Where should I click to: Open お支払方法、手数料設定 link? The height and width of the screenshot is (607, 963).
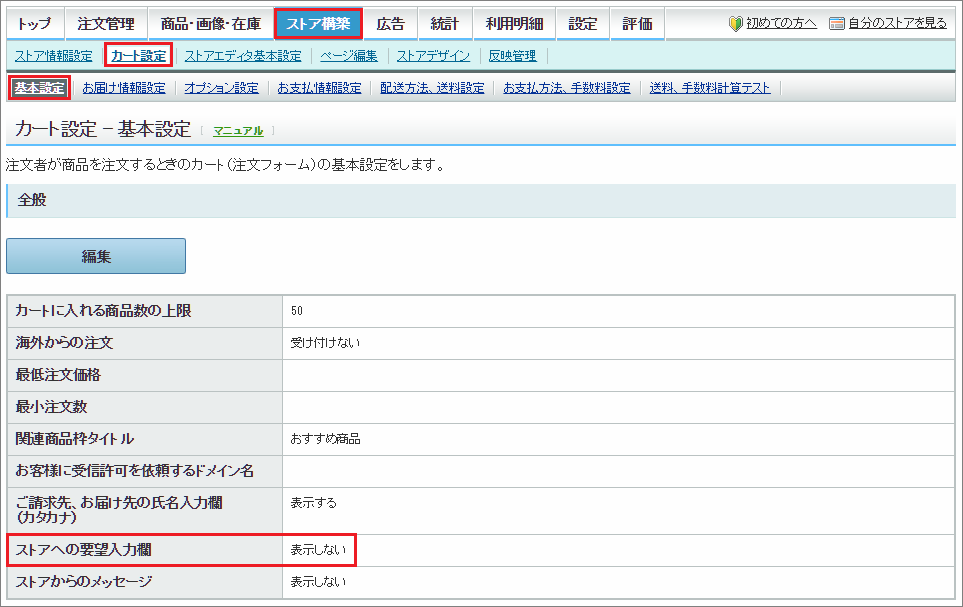point(567,88)
